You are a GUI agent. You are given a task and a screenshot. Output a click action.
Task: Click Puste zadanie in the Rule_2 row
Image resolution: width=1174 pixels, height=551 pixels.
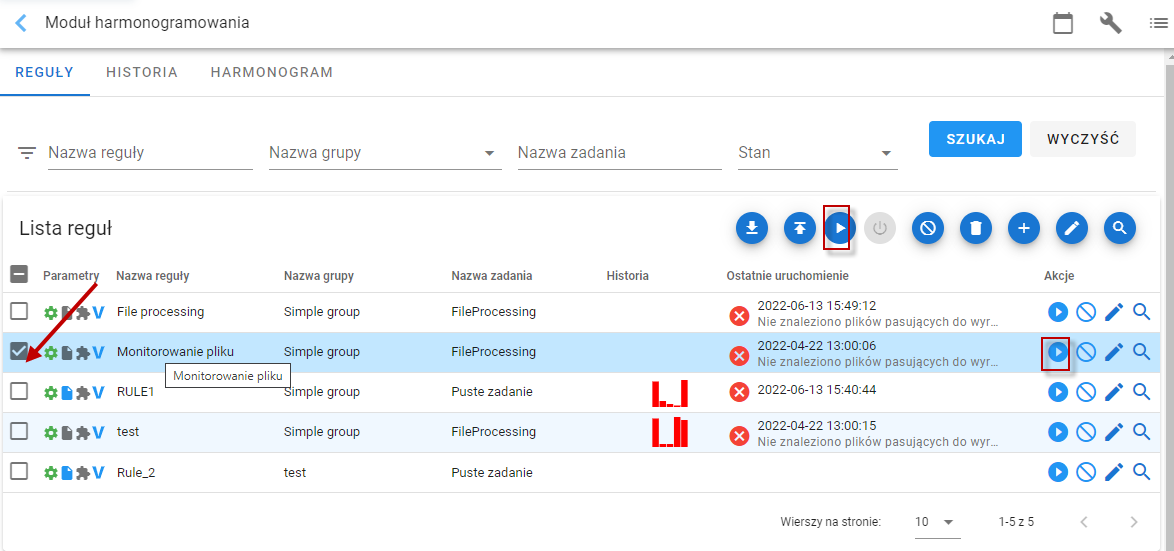point(492,472)
